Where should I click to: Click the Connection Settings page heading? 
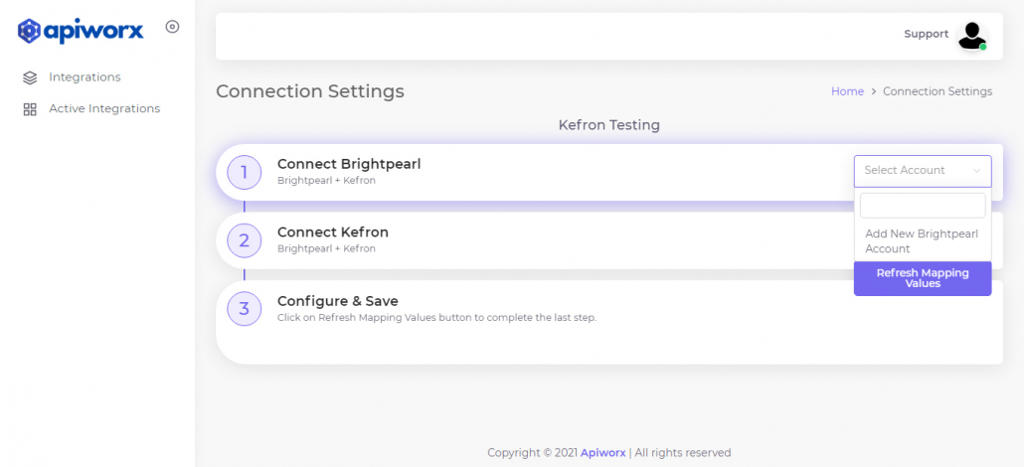(310, 91)
